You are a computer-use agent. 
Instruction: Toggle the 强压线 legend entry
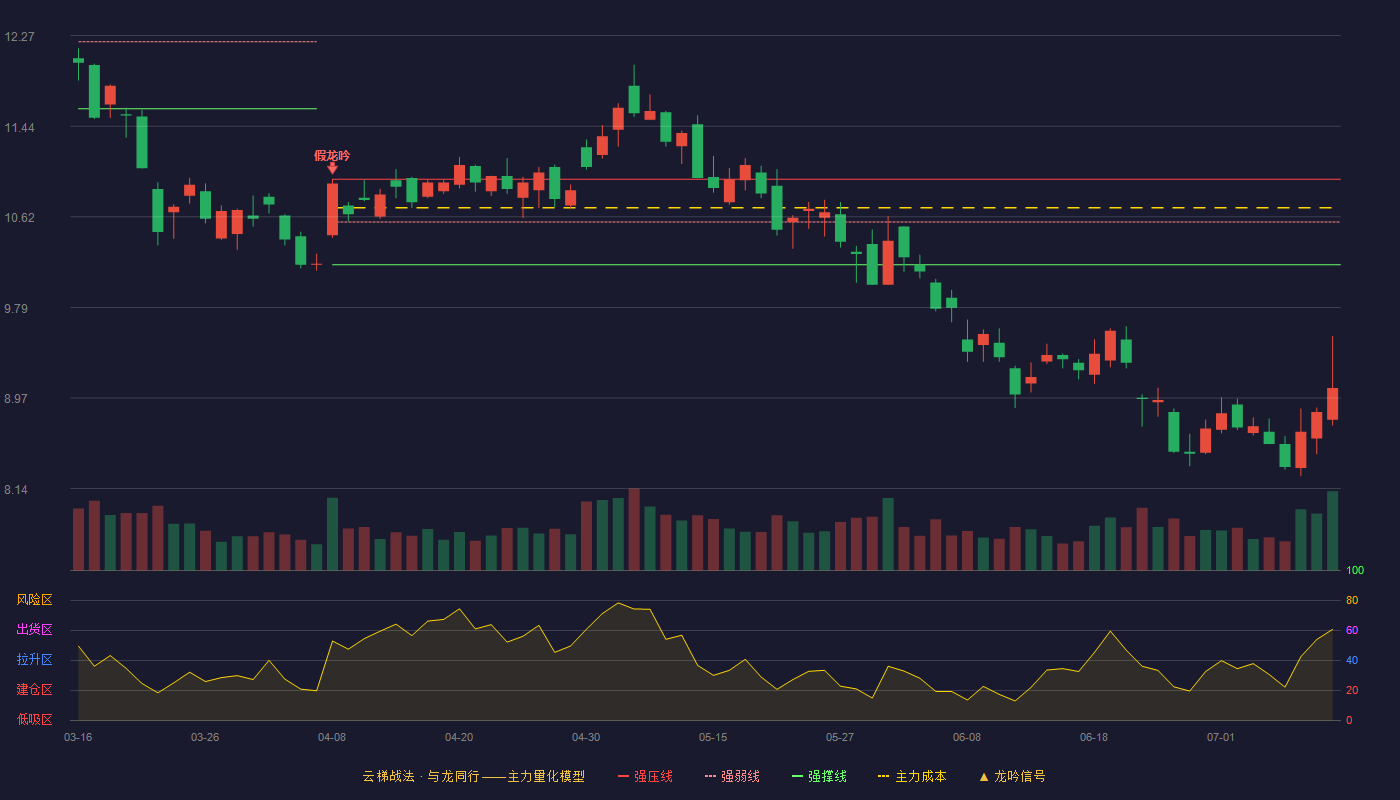coord(645,776)
